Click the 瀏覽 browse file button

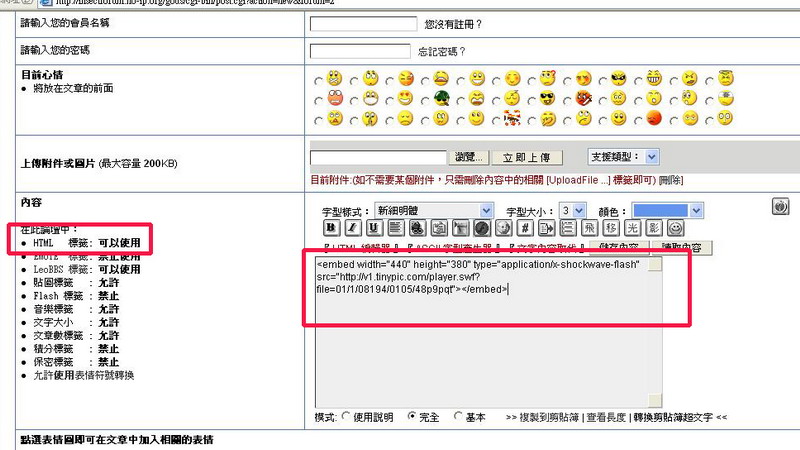(470, 158)
